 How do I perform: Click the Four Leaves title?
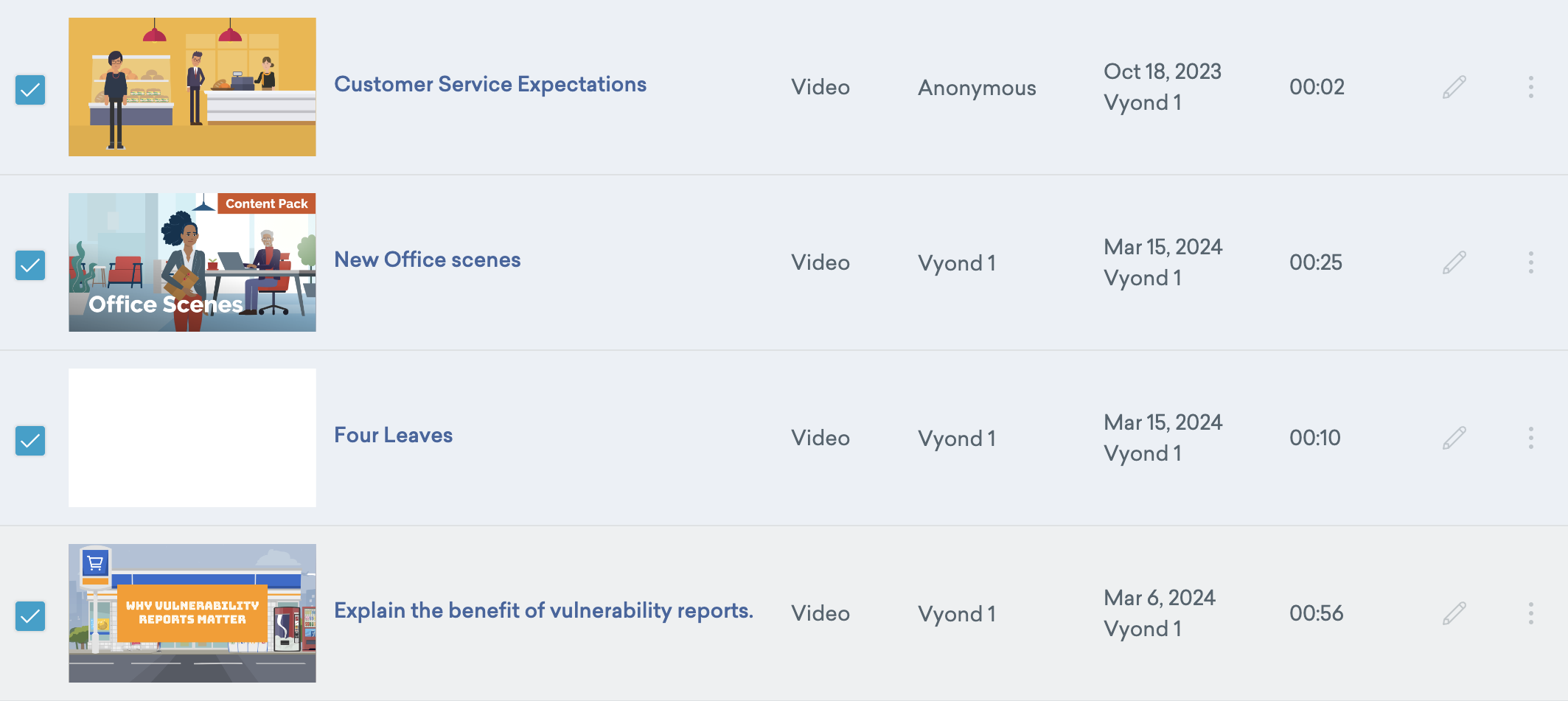[393, 435]
